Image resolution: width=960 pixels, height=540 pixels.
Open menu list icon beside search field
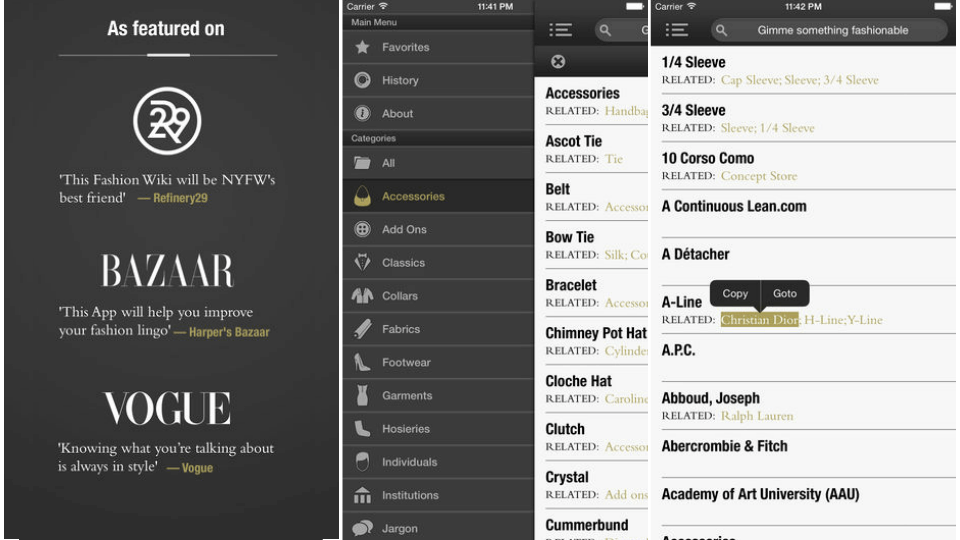point(677,30)
